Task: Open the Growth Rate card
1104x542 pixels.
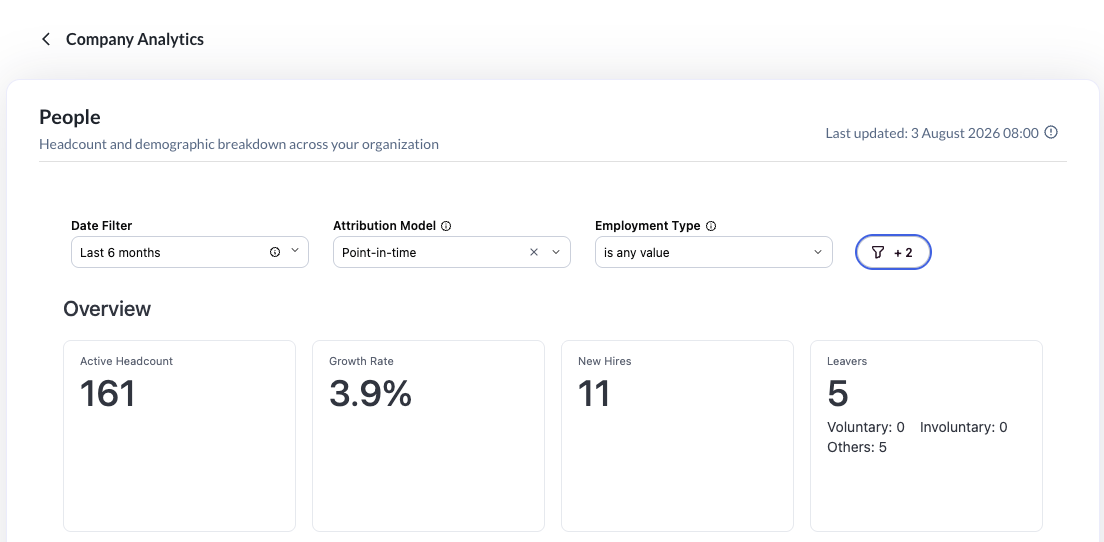Action: click(x=428, y=436)
